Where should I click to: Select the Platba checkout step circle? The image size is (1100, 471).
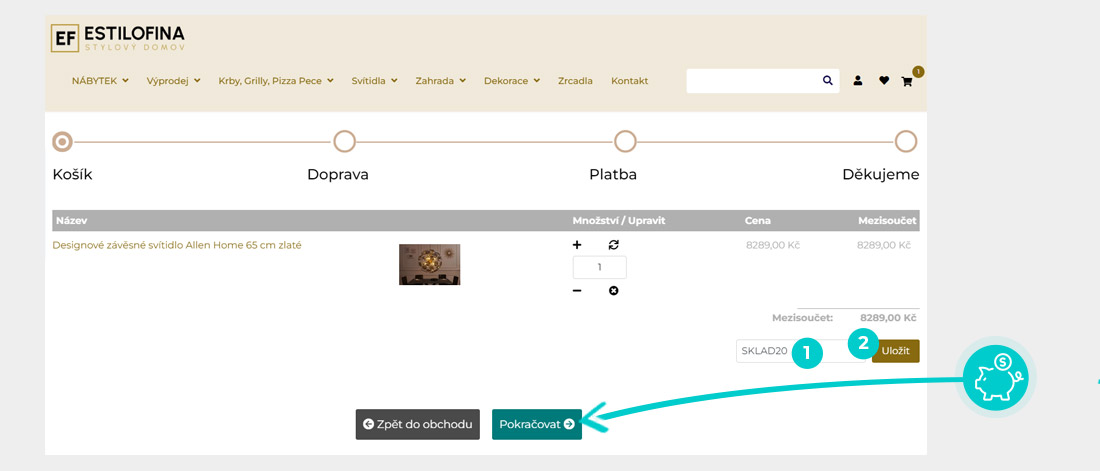pyautogui.click(x=625, y=142)
